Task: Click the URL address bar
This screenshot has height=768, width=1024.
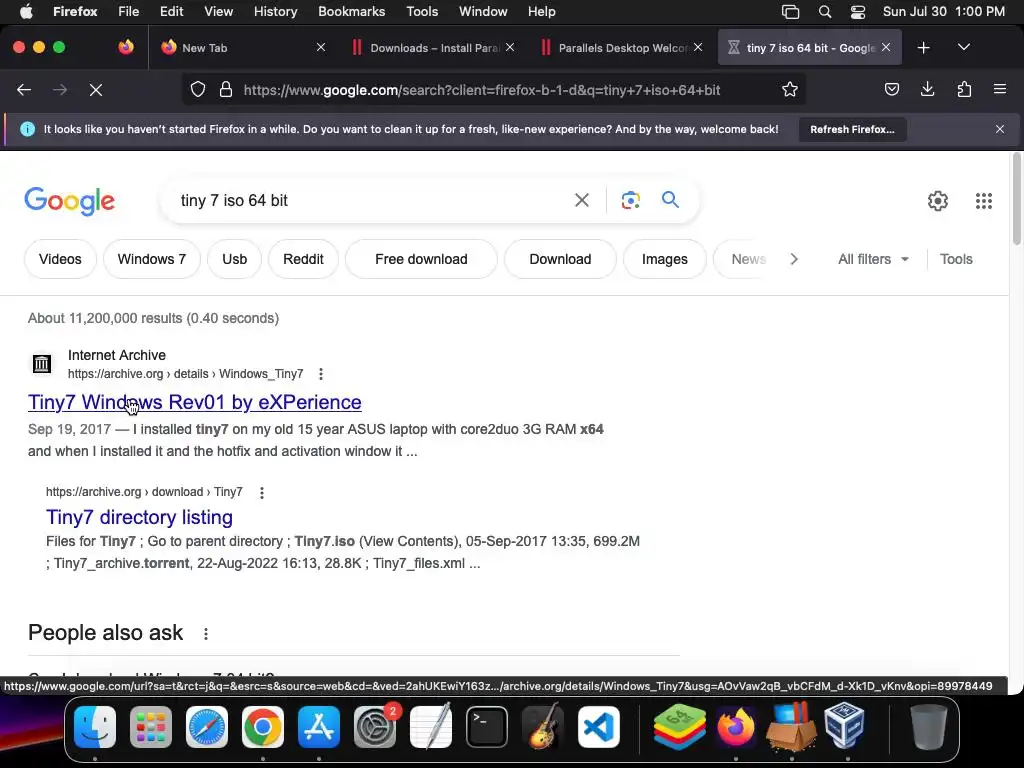Action: point(494,90)
